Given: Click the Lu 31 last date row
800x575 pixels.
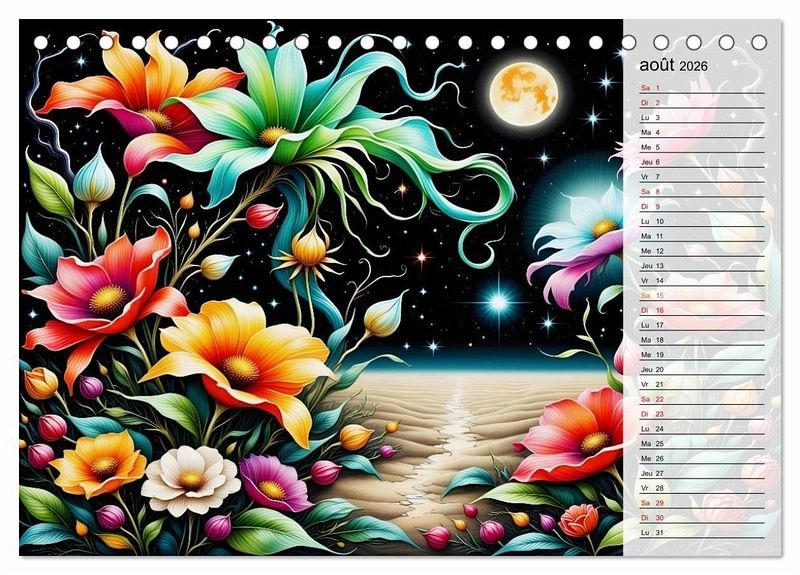Looking at the screenshot, I should point(700,532).
